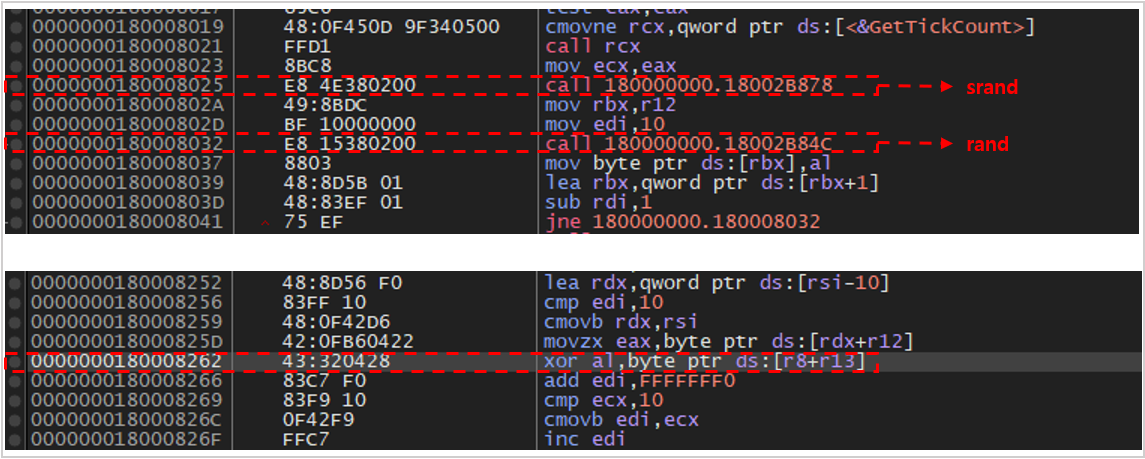Click the red jump arrow beside bytes 75 EF

[x=265, y=222]
